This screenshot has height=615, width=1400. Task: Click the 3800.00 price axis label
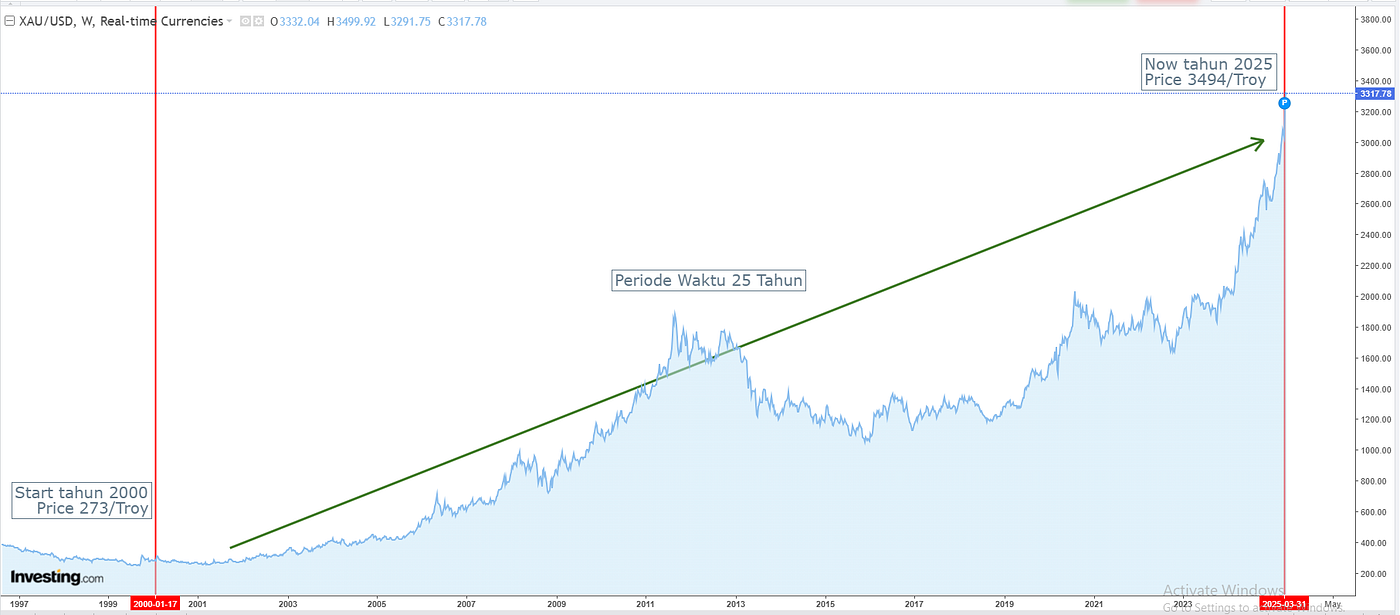pyautogui.click(x=1375, y=19)
